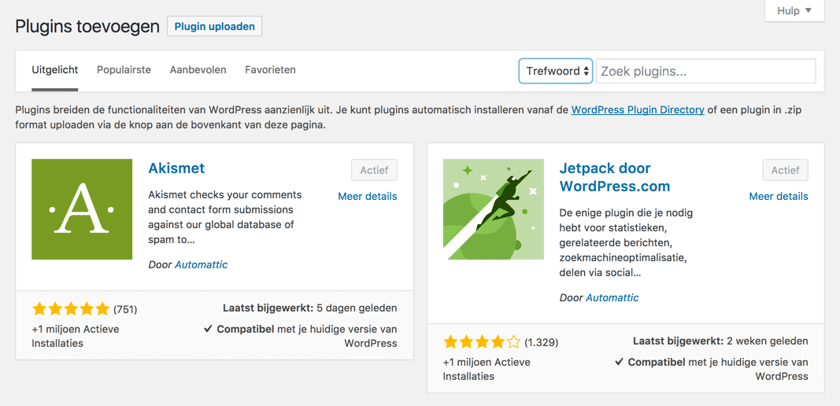
Task: Click the Jetpack four-star rating
Action: click(x=482, y=342)
